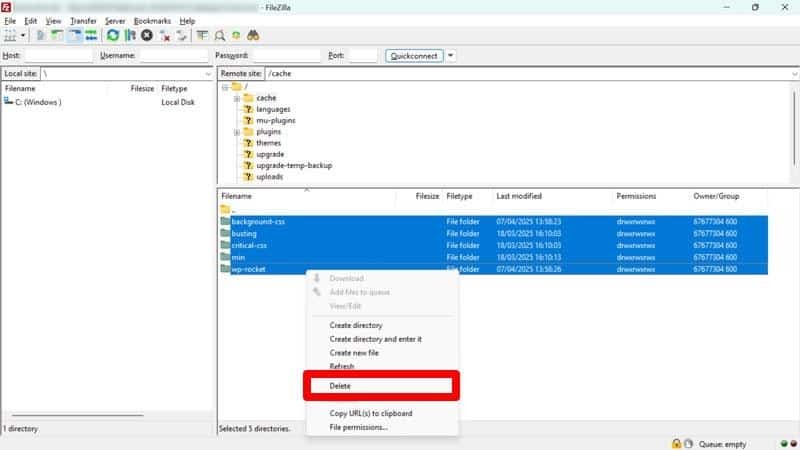Select C: (Windows) in local file list
Image resolution: width=800 pixels, height=450 pixels.
(38, 102)
